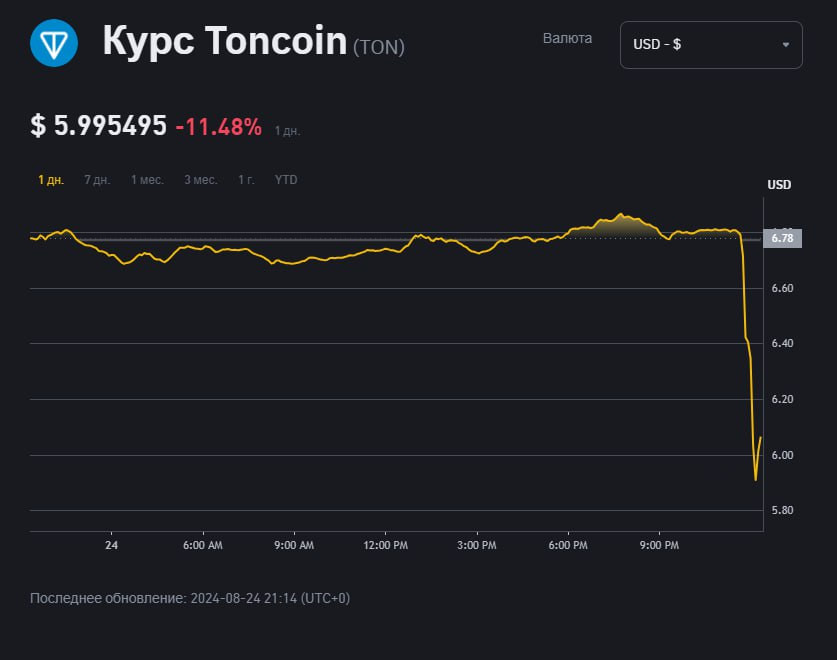
Task: Click the 6.78 price marker on axis
Action: pos(782,238)
